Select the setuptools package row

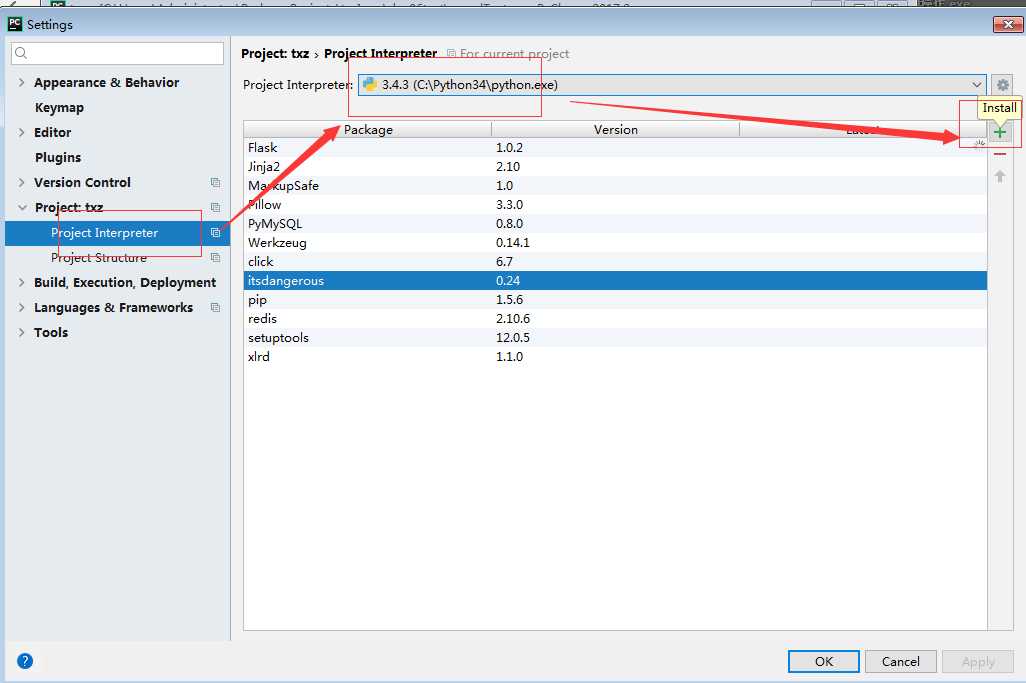(615, 338)
